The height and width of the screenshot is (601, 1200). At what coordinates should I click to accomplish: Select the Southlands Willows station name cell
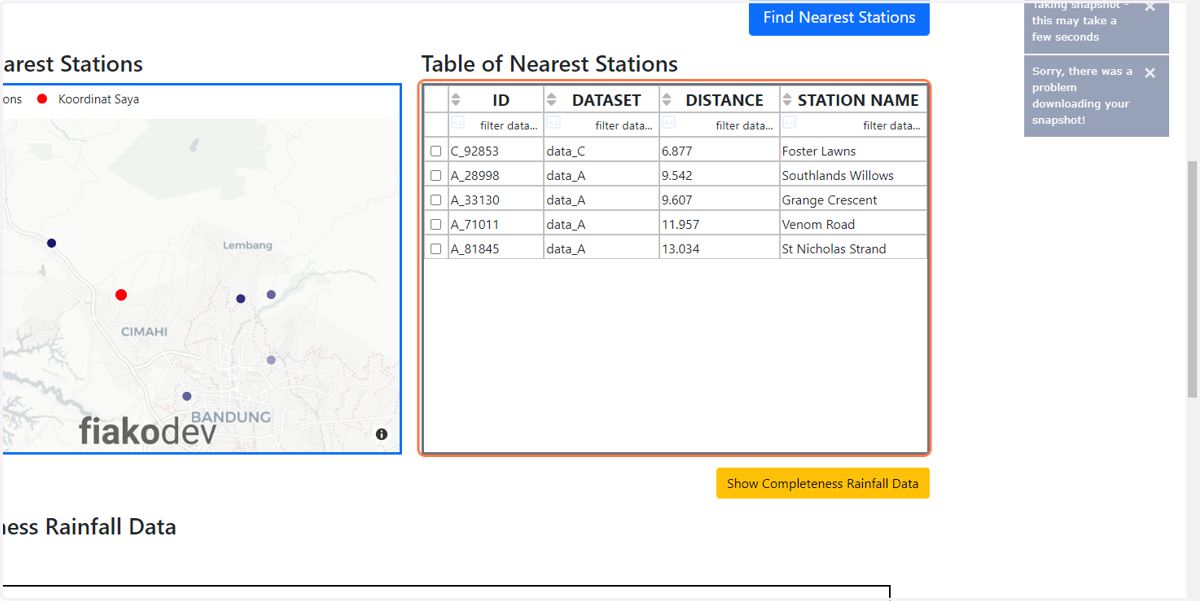pos(853,175)
